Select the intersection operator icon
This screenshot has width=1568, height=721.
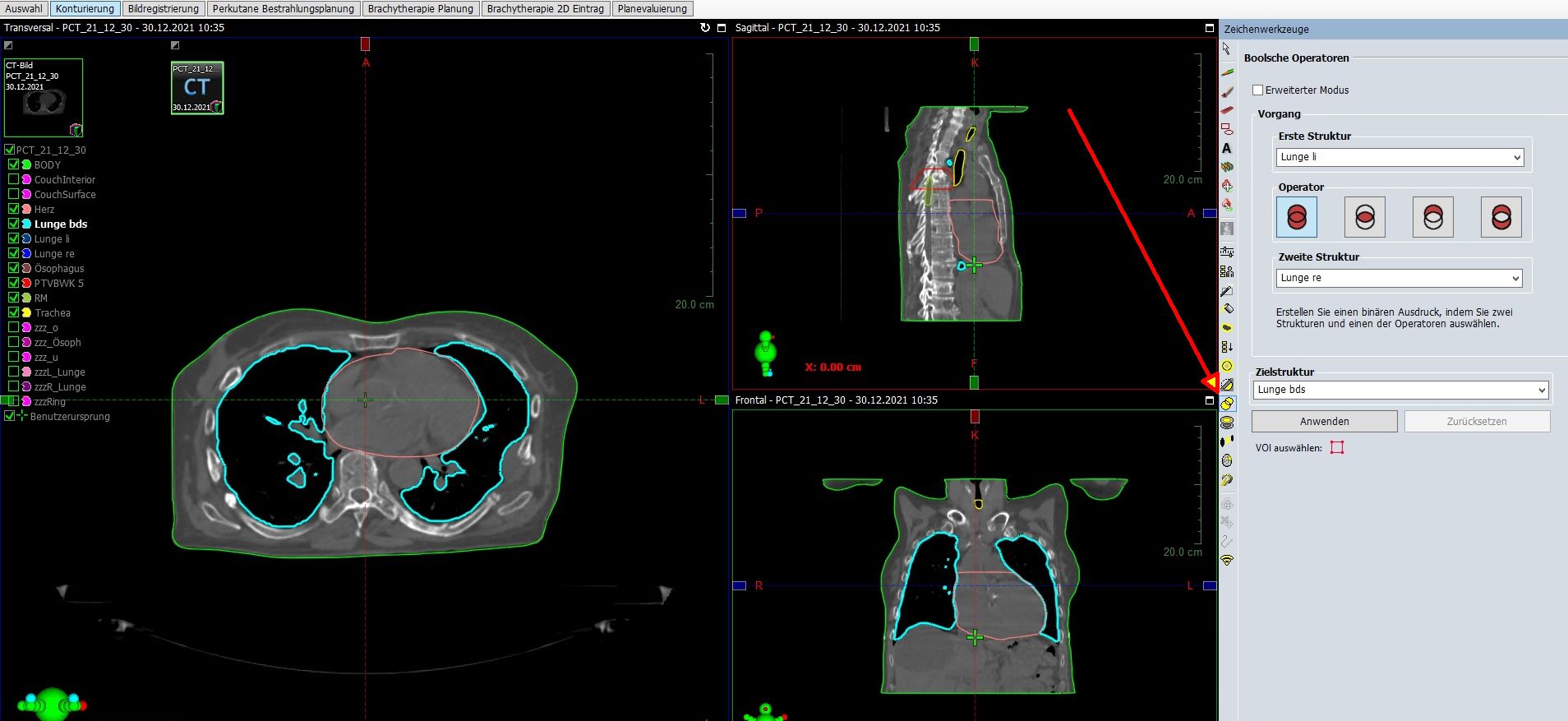pos(1364,217)
